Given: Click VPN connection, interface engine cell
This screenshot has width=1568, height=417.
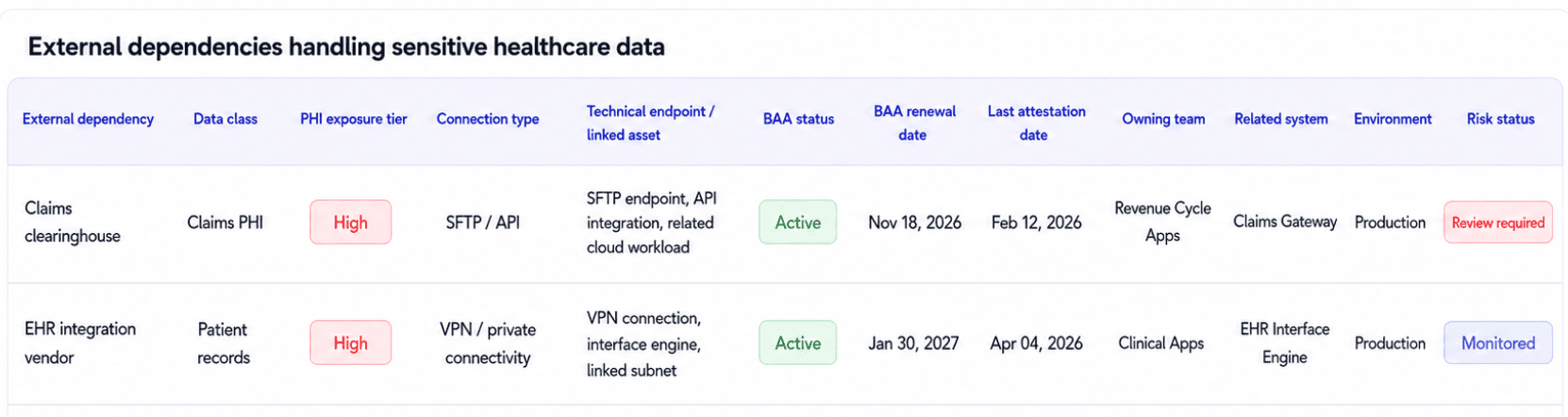Looking at the screenshot, I should 643,343.
